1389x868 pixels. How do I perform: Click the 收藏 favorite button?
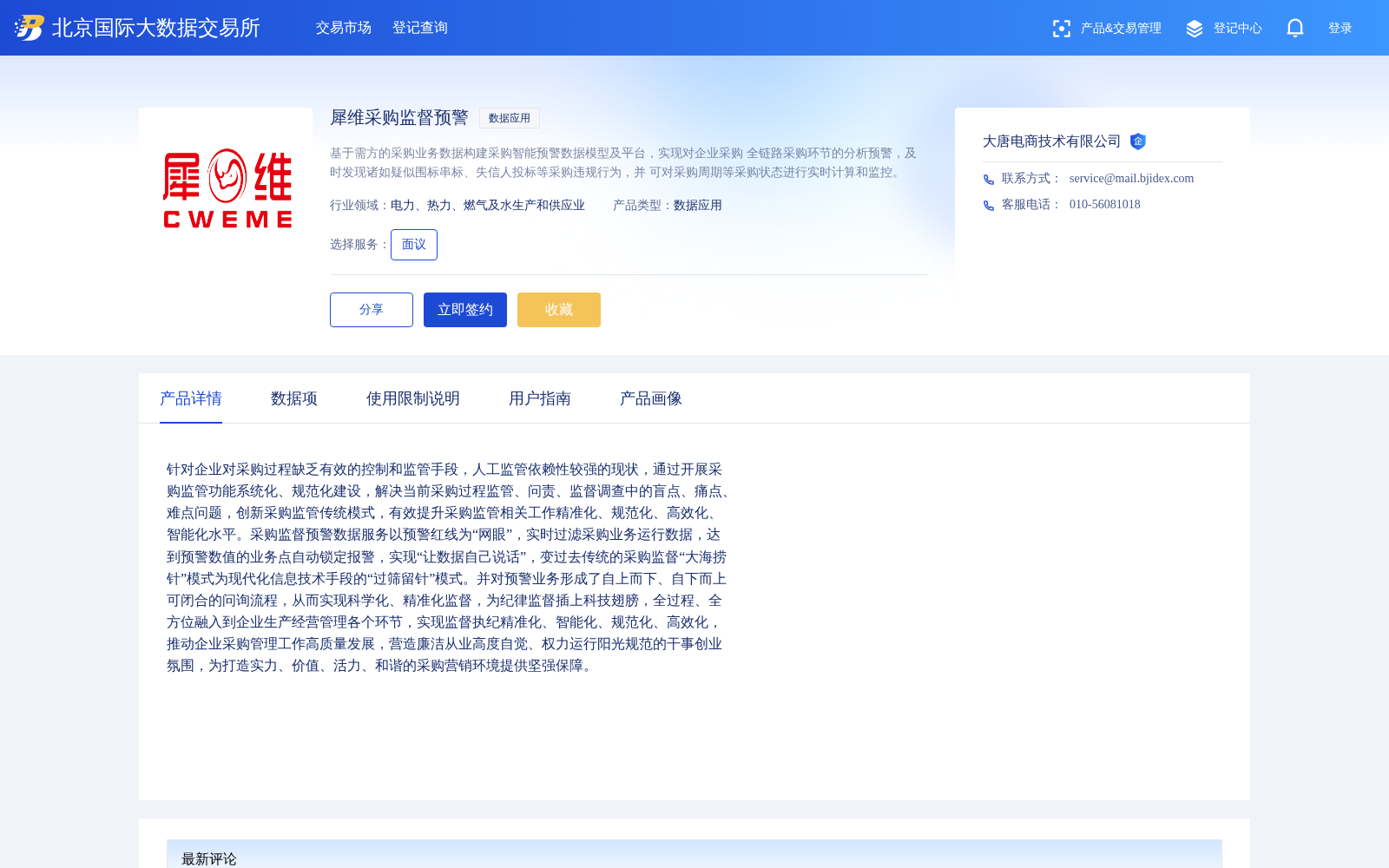[559, 310]
